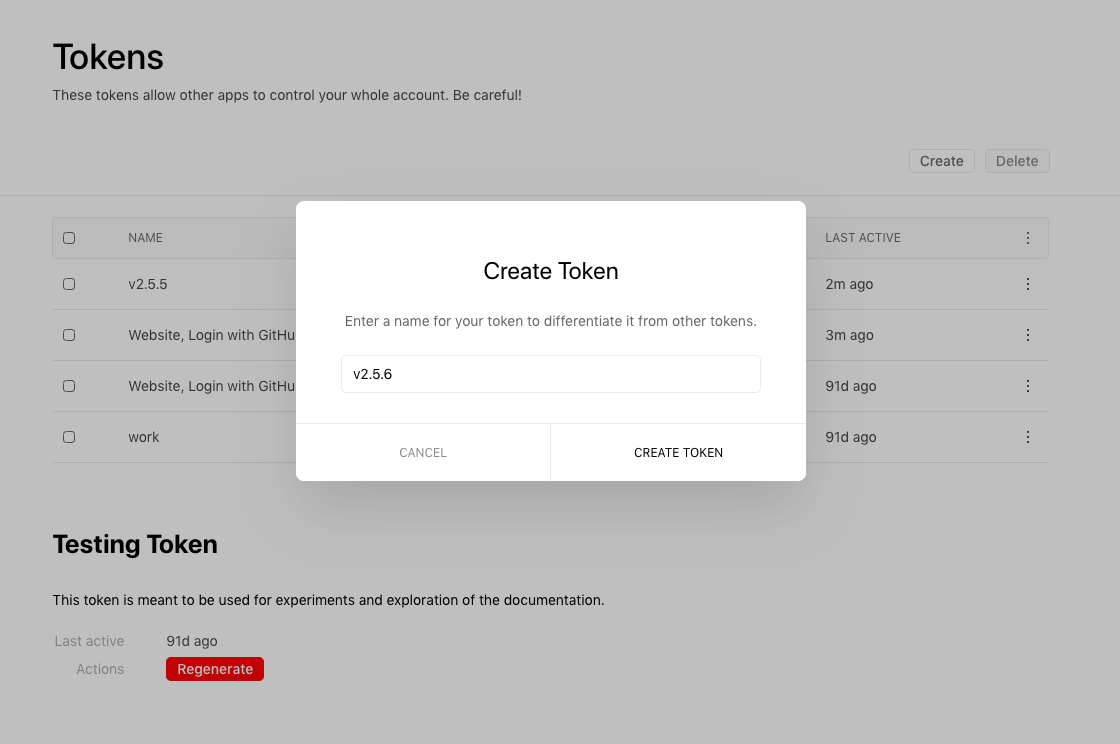Select the work token checkbox
This screenshot has width=1120, height=744.
point(69,437)
